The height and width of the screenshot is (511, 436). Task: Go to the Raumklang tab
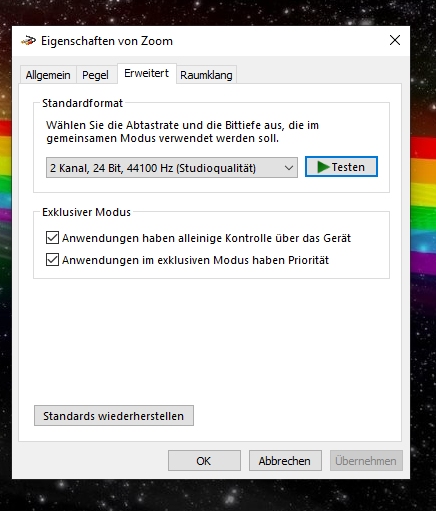coord(206,75)
